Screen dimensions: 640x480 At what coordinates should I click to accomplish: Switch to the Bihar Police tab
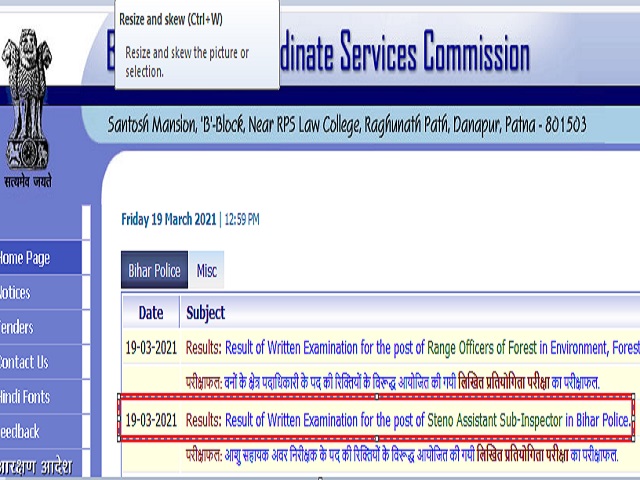[154, 270]
